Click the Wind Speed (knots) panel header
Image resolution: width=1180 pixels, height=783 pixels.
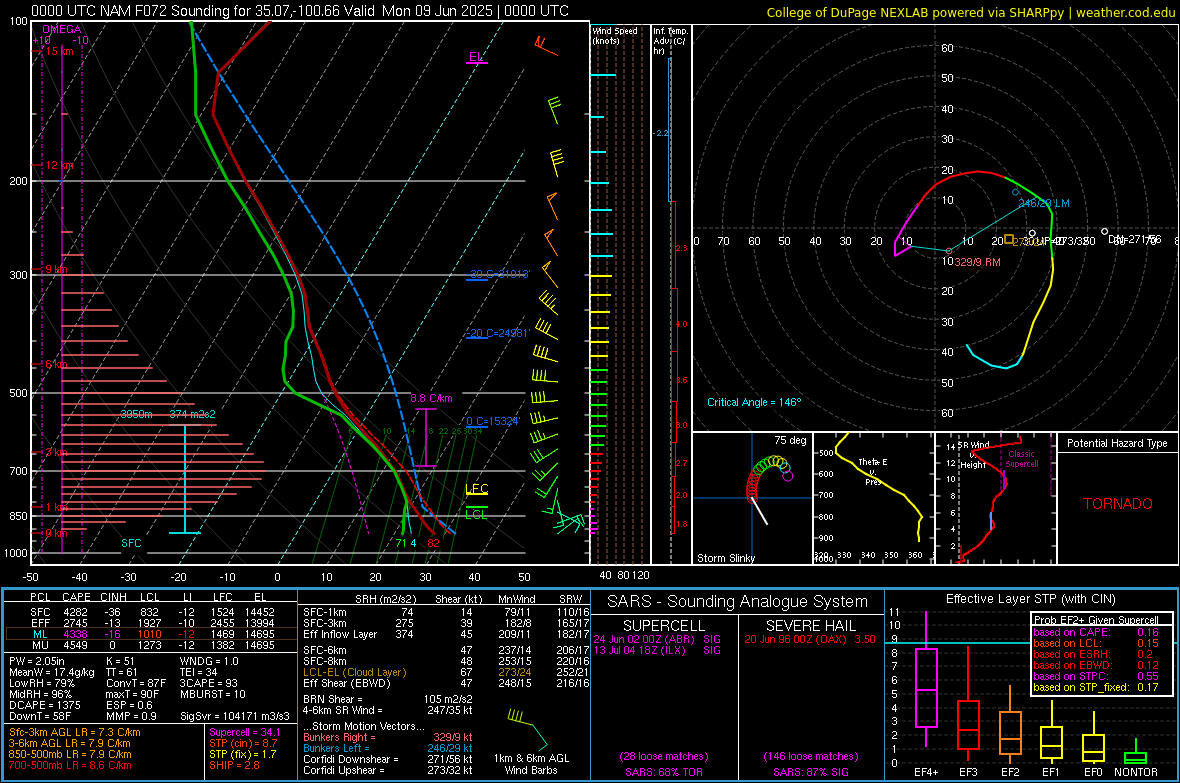(615, 35)
